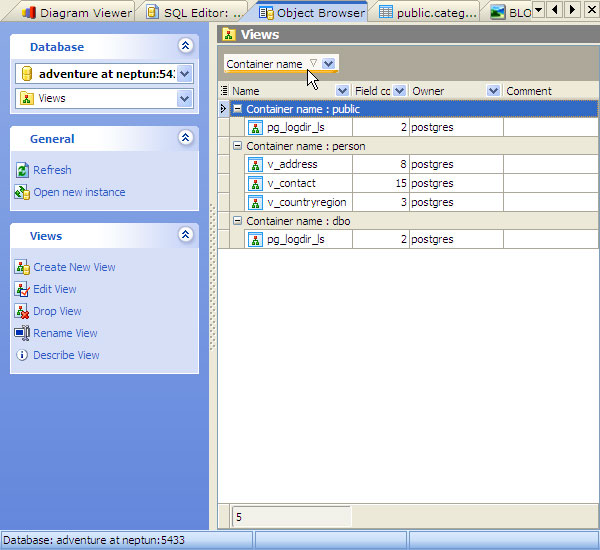Switch to the BLO tab
600x550 pixels.
(x=511, y=13)
